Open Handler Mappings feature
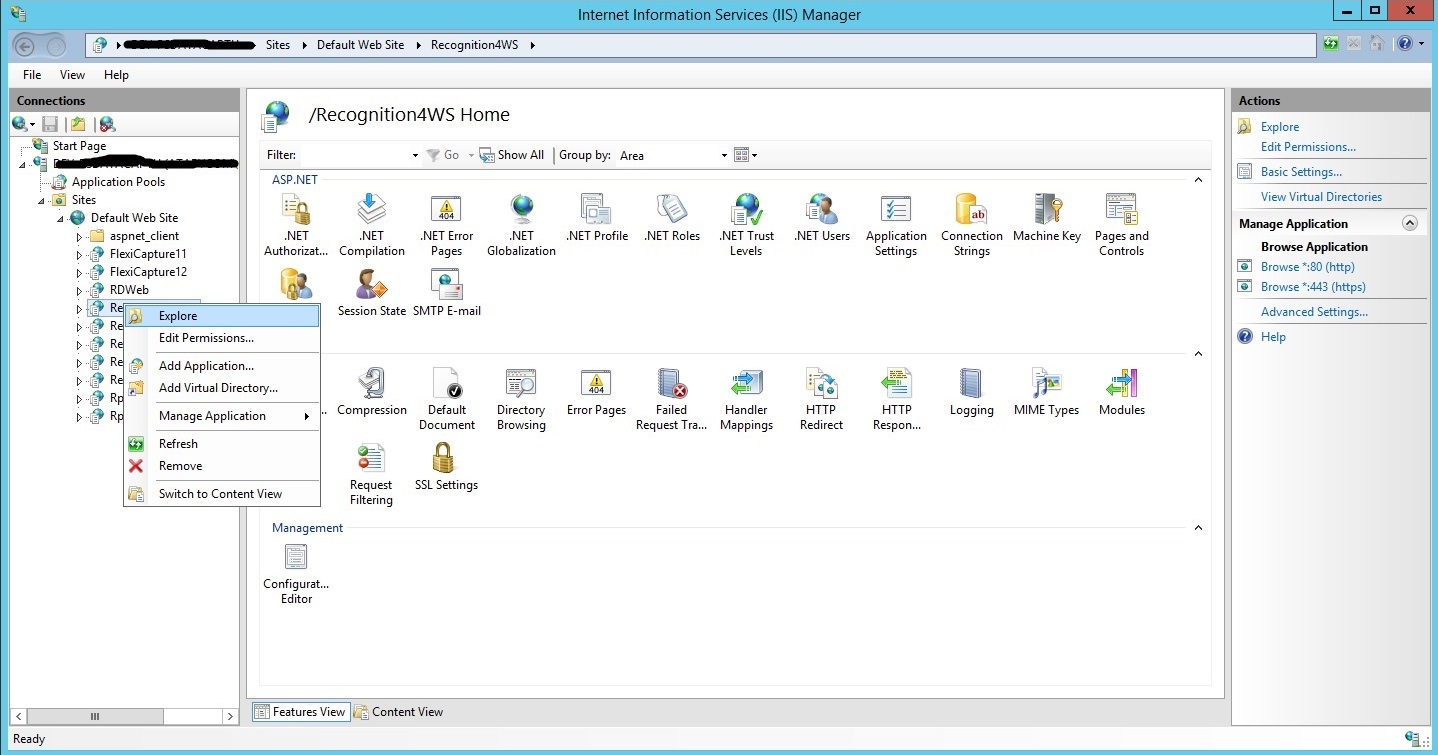This screenshot has height=755, width=1438. 746,399
